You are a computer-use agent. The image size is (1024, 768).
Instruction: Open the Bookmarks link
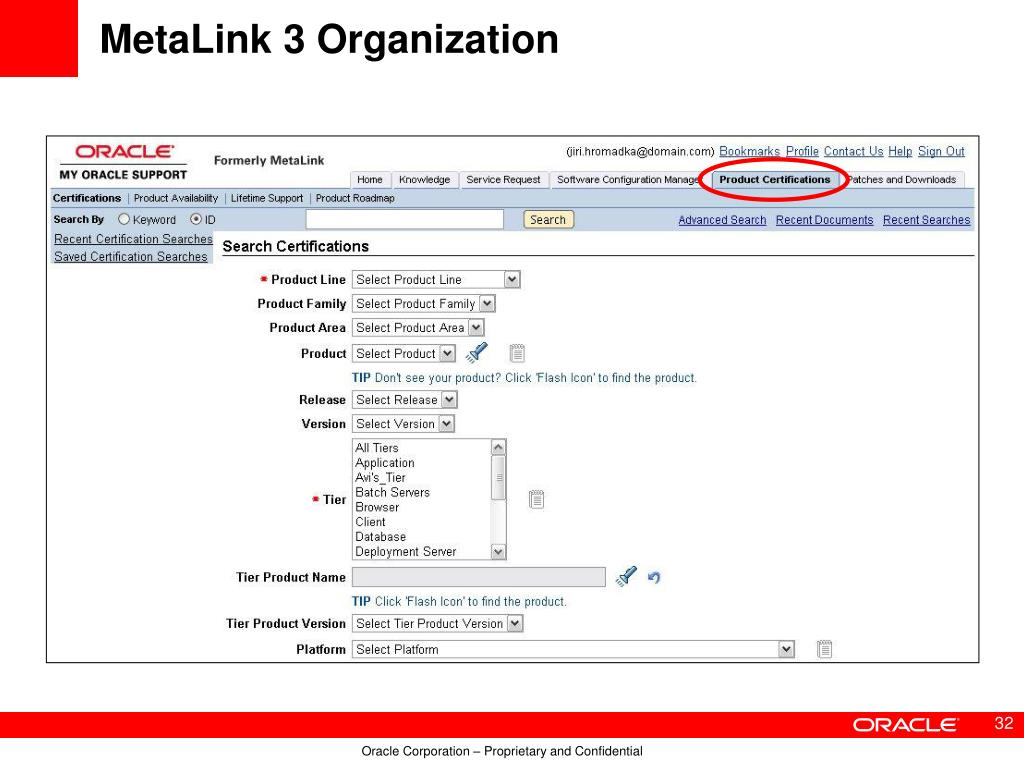(x=750, y=152)
